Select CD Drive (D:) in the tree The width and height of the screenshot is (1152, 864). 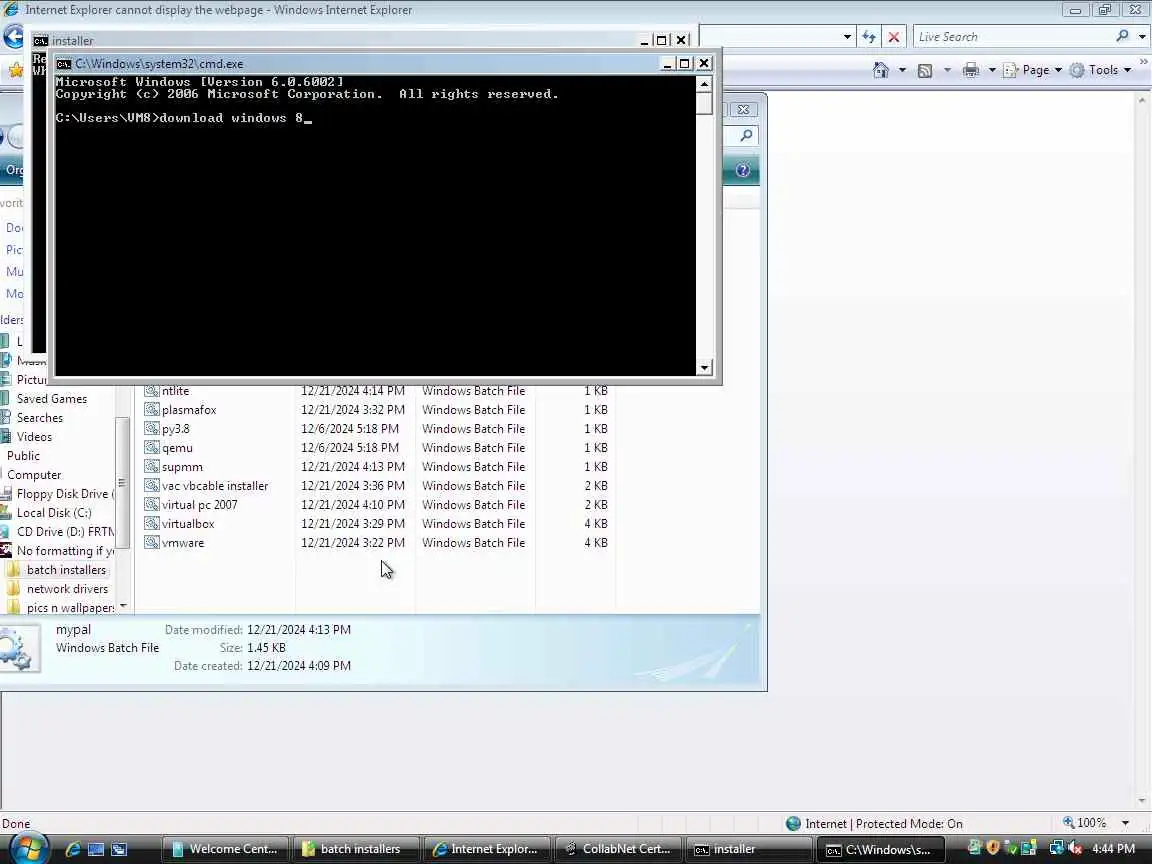click(65, 532)
